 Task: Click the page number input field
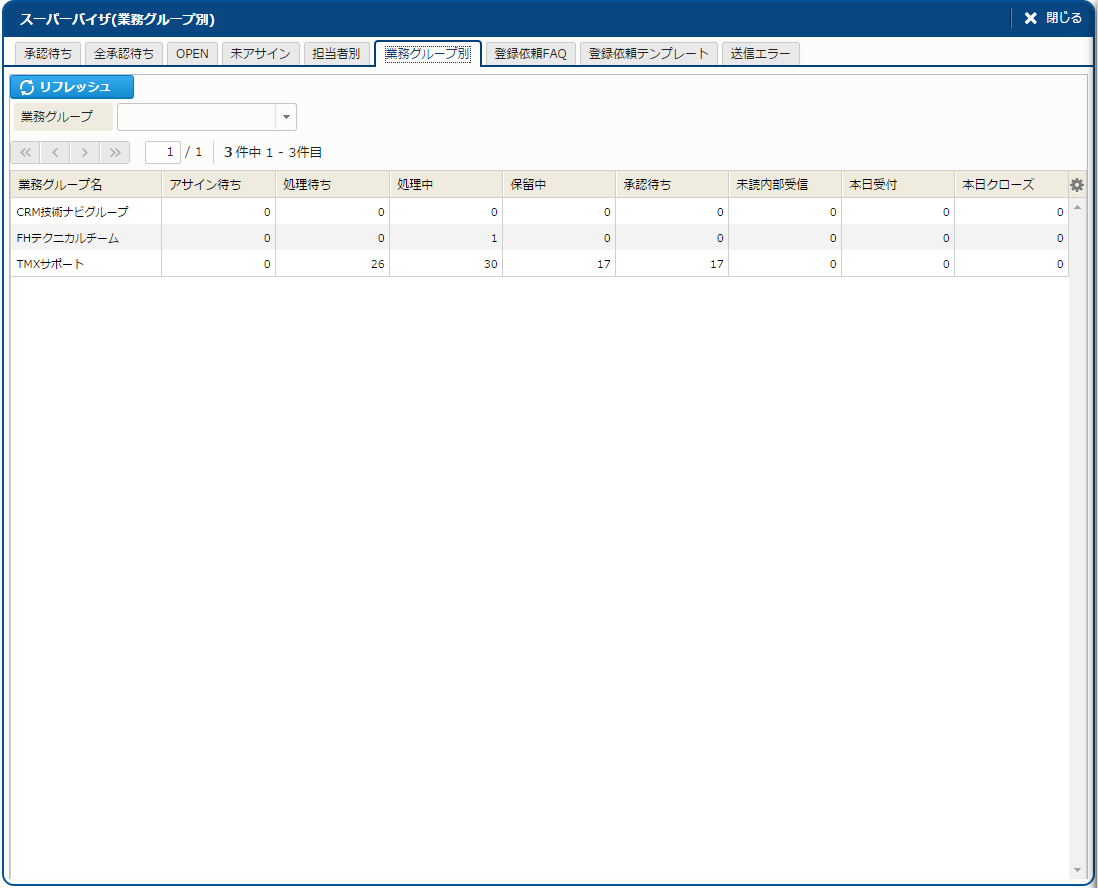163,153
